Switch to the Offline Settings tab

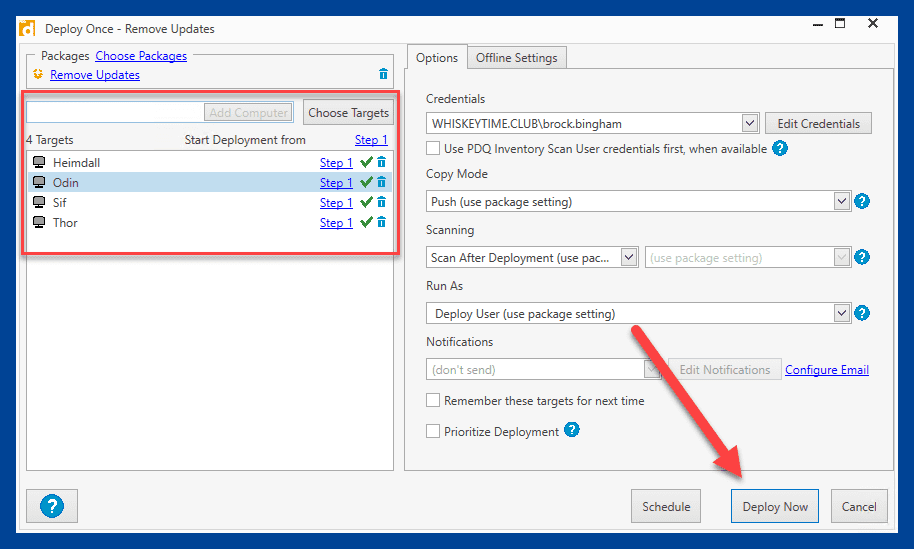pyautogui.click(x=516, y=58)
